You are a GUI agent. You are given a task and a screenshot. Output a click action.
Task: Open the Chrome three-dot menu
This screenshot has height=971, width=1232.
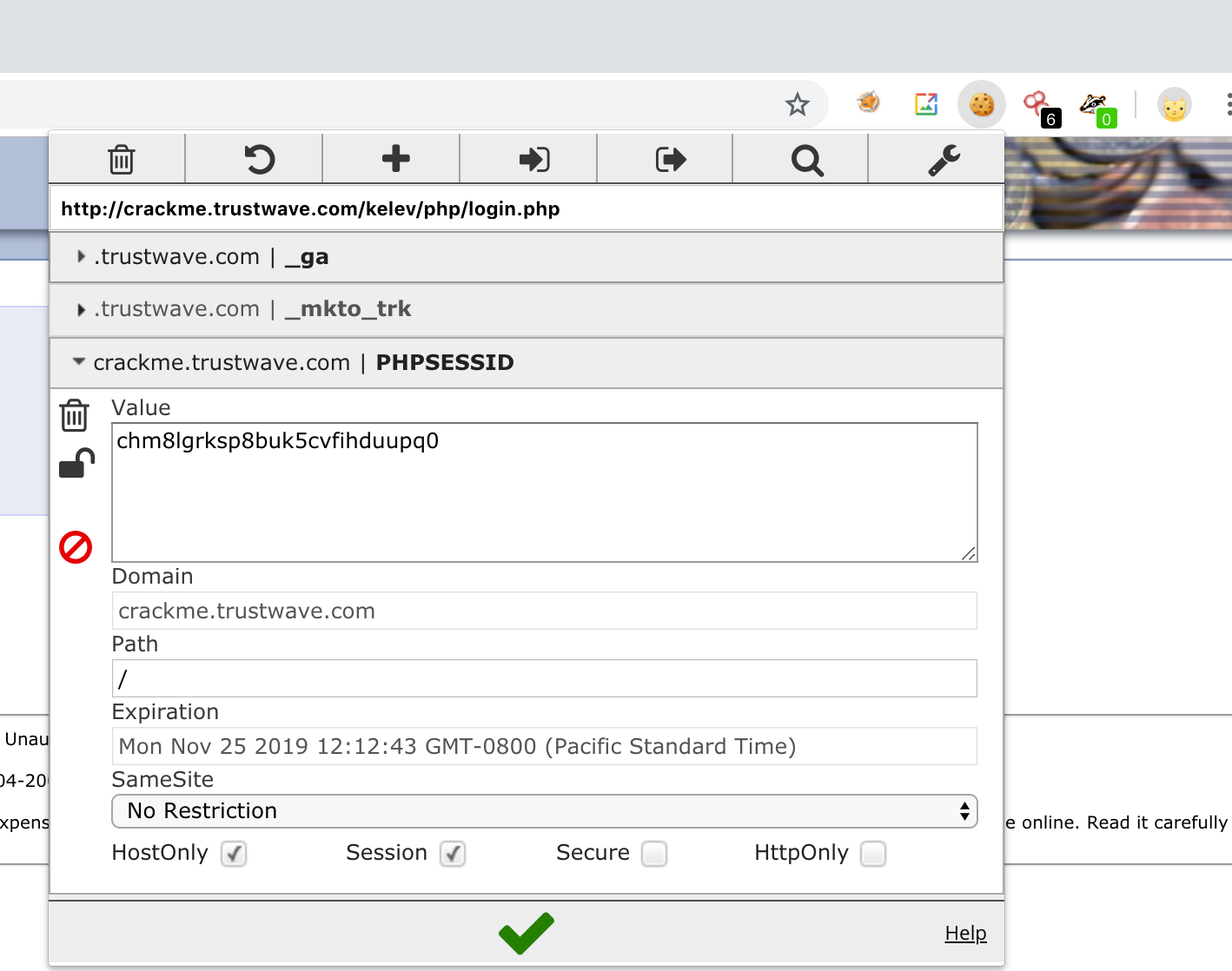point(1228,104)
